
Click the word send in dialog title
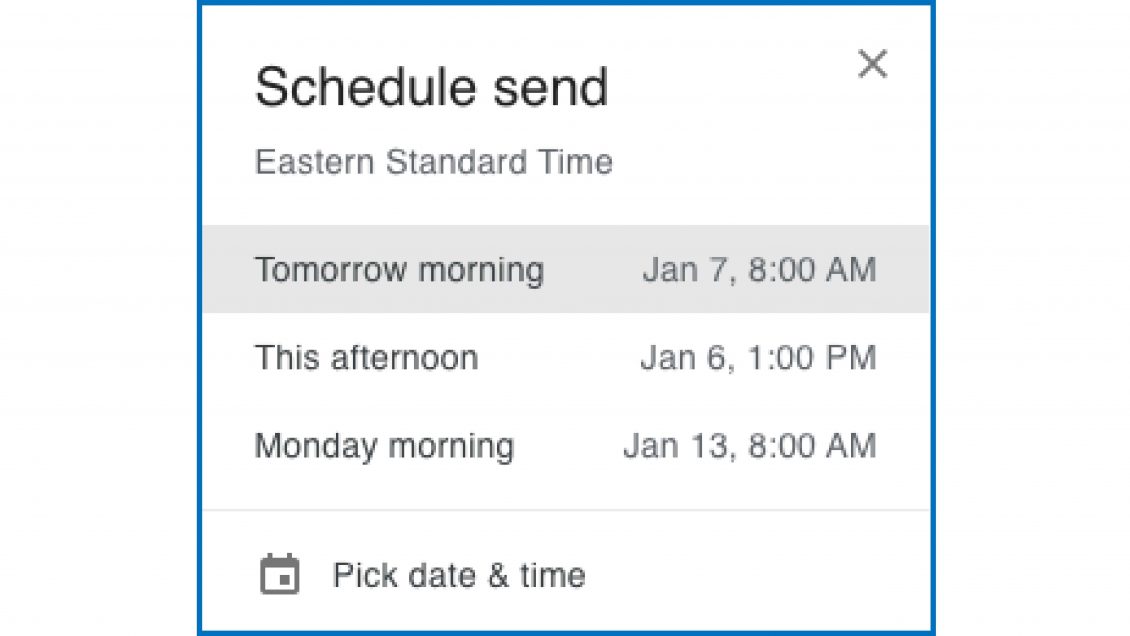(x=551, y=87)
